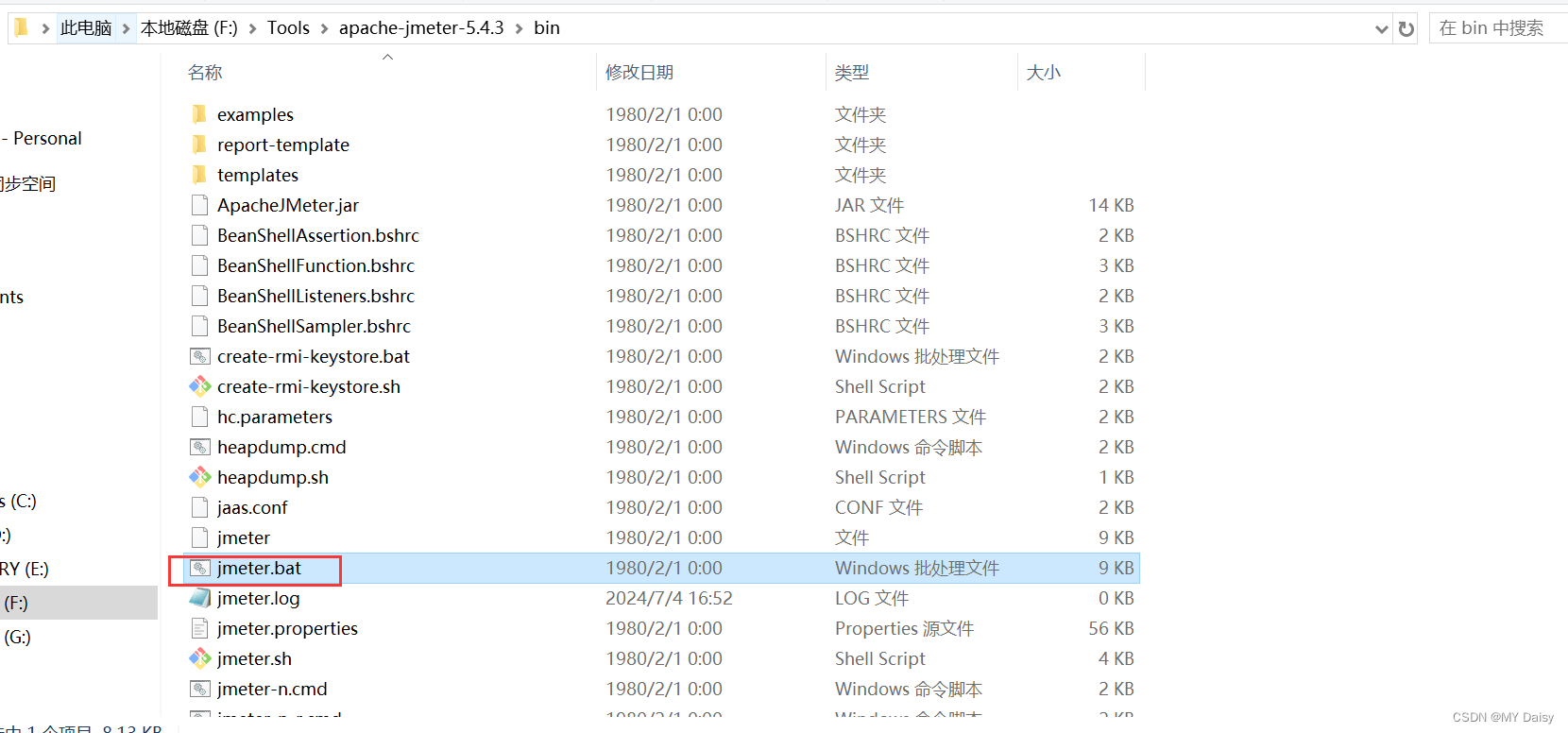Image resolution: width=1568 pixels, height=733 pixels.
Task: Select ApacheJMeter.jar file name
Action: point(288,205)
